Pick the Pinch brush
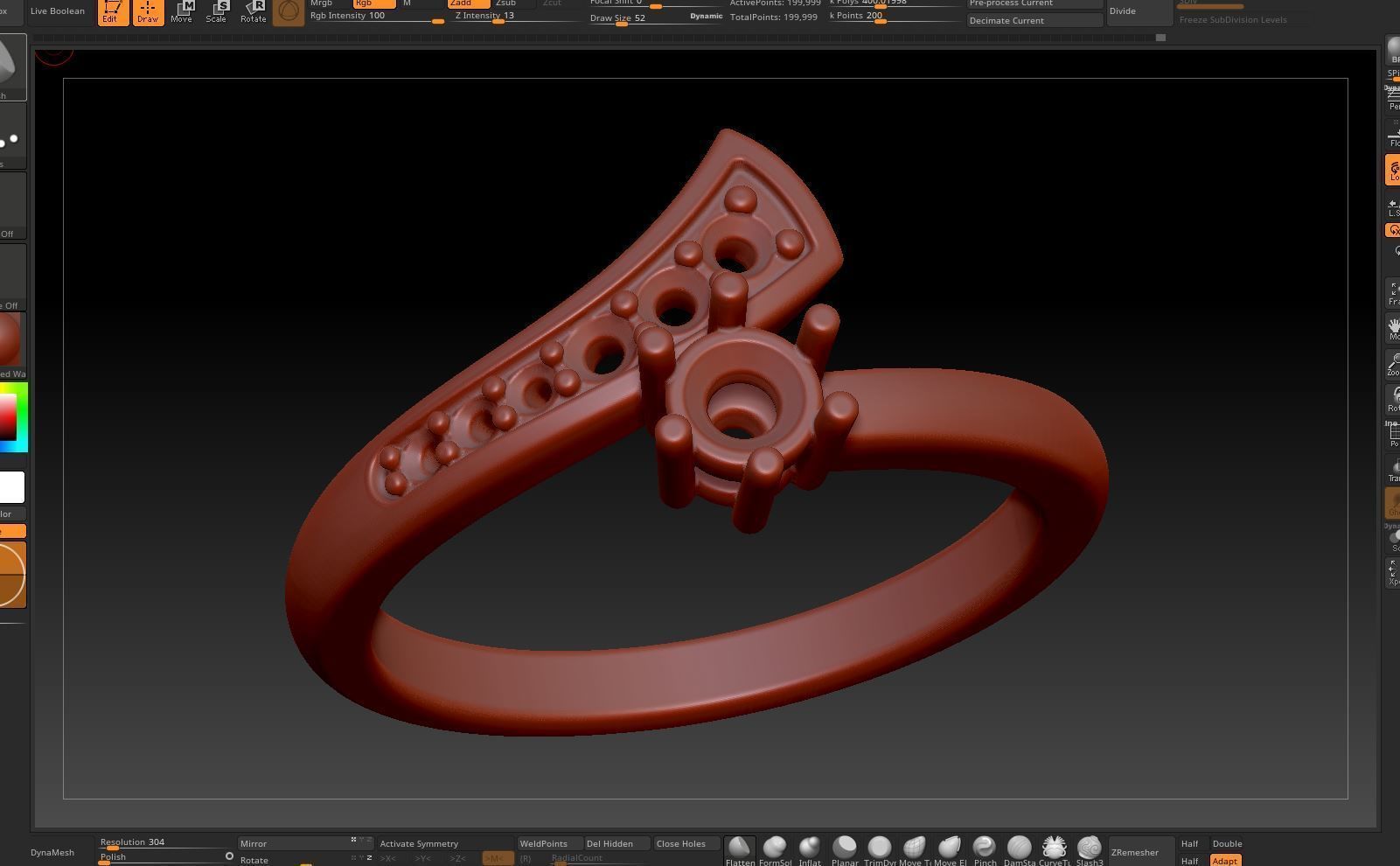This screenshot has height=866, width=1400. pos(985,850)
